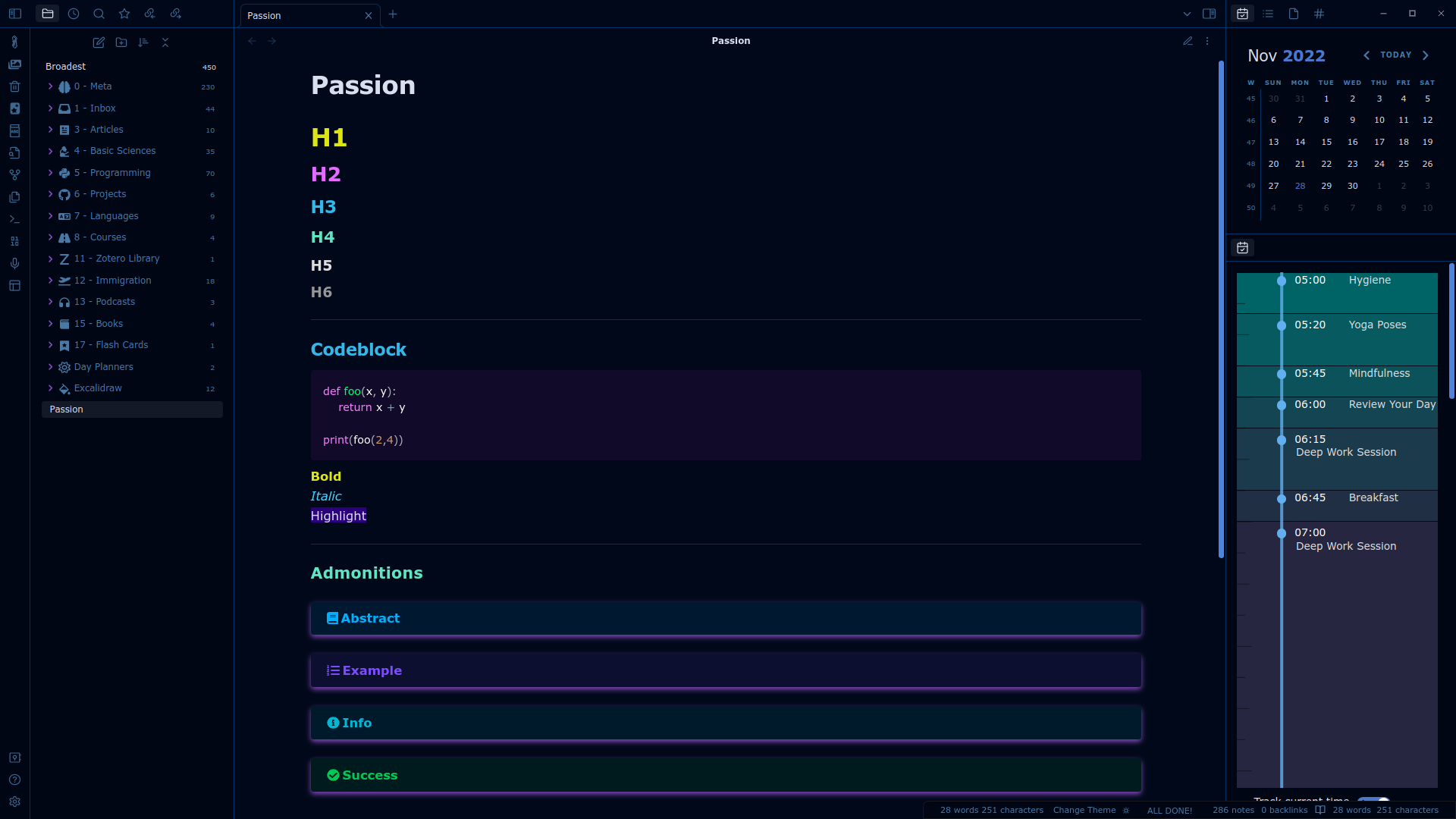Change the file explorer sort order
This screenshot has width=1456, height=819.
pos(143,42)
